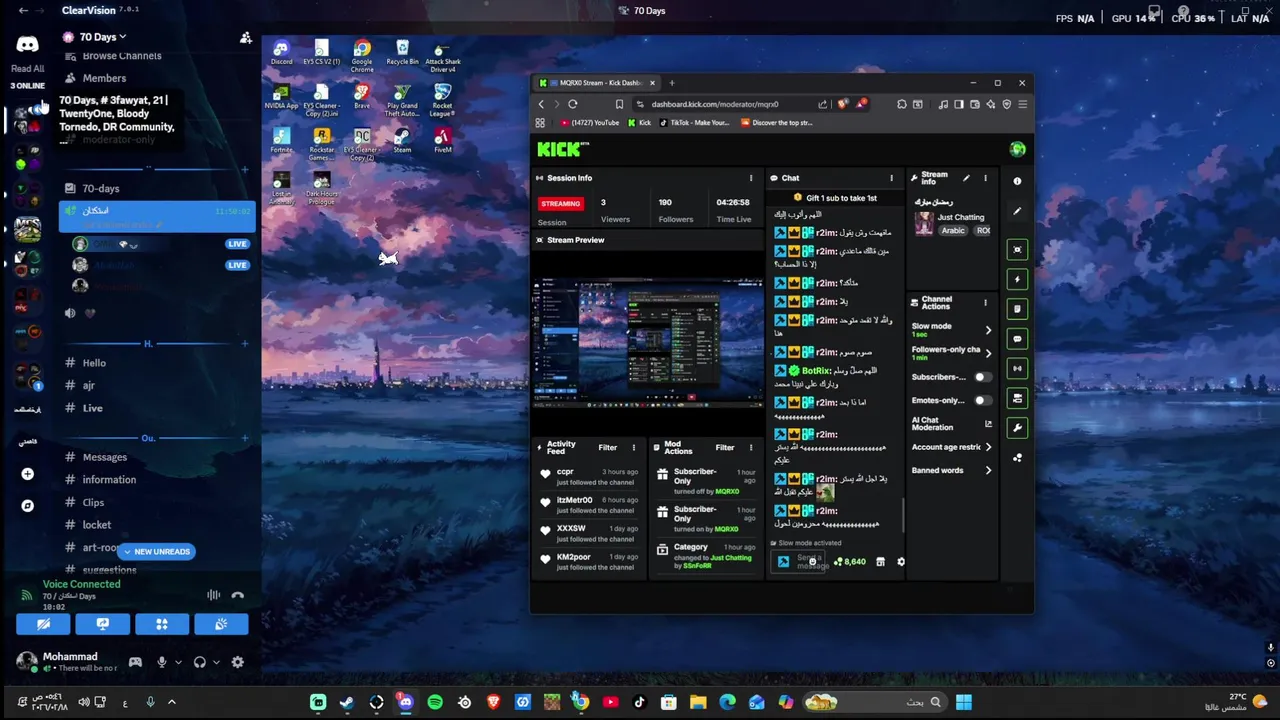This screenshot has width=1280, height=720.
Task: Click Just Chatting category thumbnail
Action: point(924,224)
